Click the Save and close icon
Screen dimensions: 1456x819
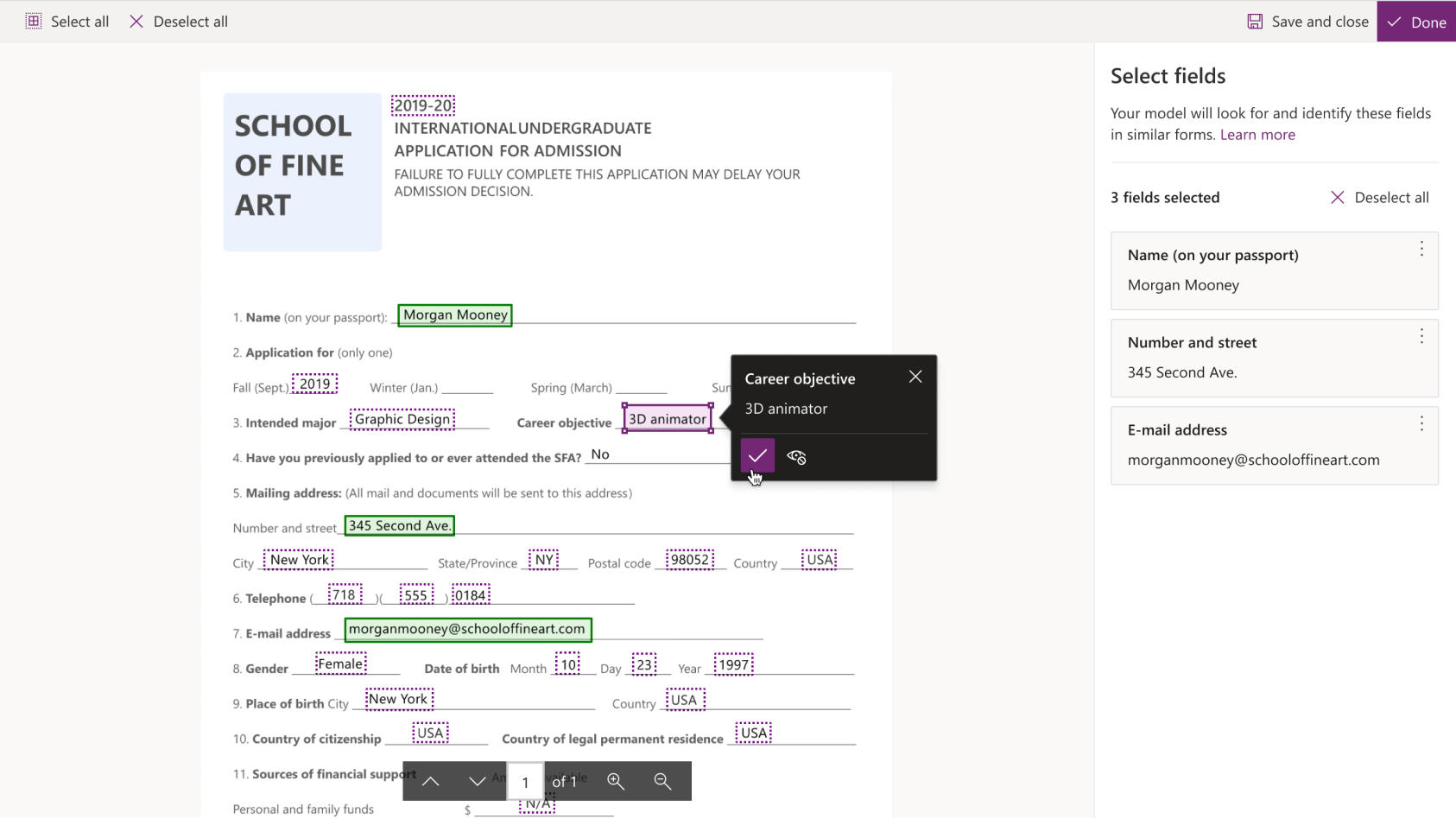[x=1254, y=21]
